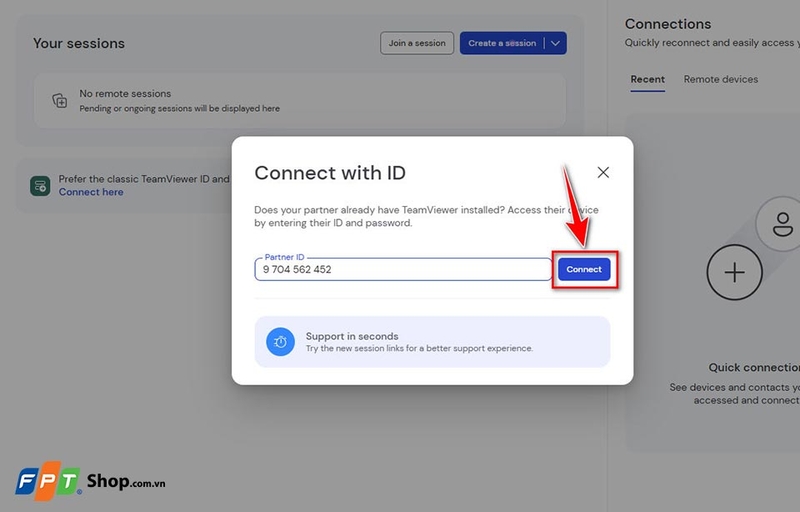Click the Join a session button
This screenshot has width=800, height=512.
pyautogui.click(x=416, y=43)
